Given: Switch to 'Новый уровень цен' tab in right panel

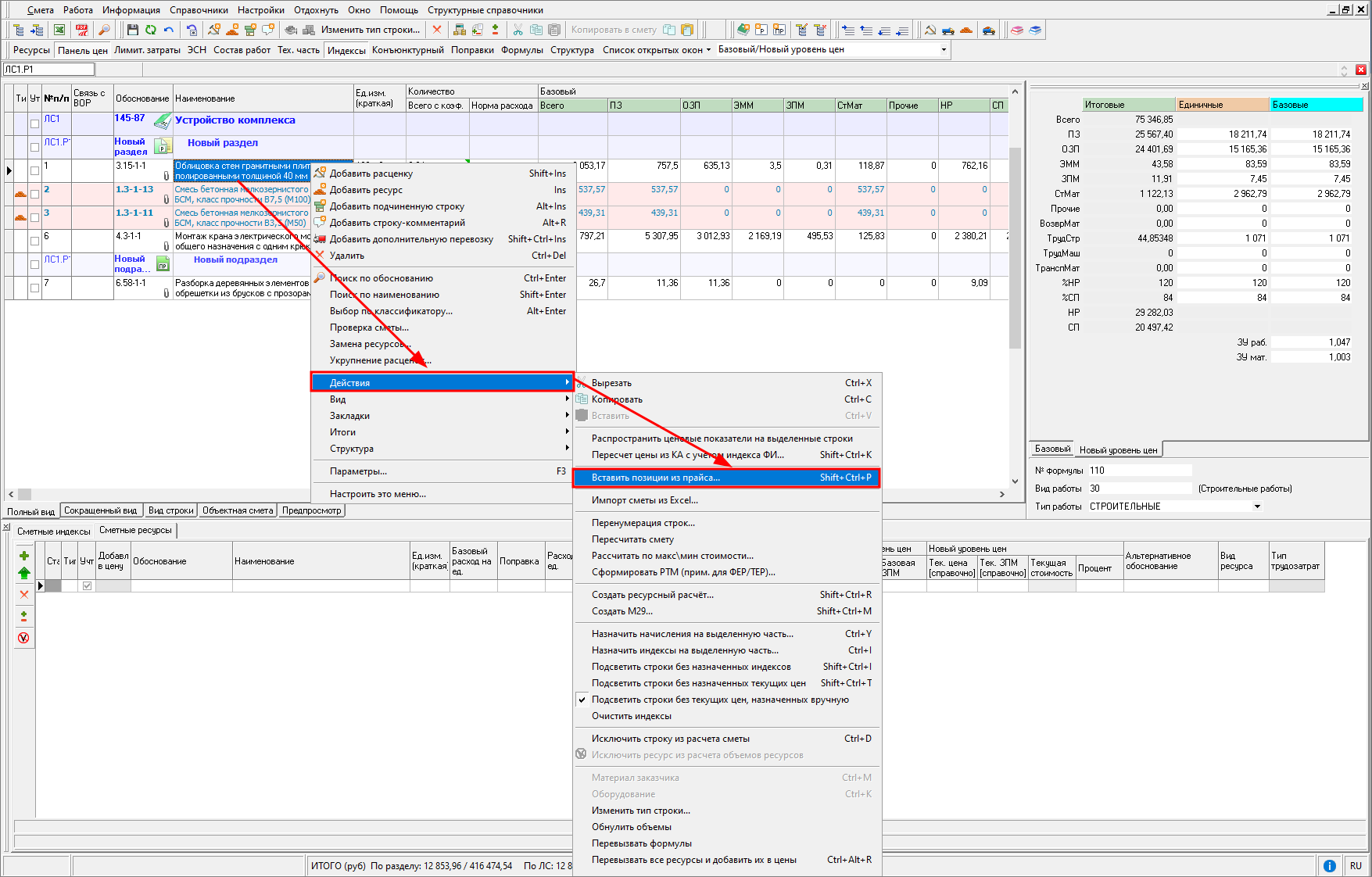Looking at the screenshot, I should coord(1119,450).
